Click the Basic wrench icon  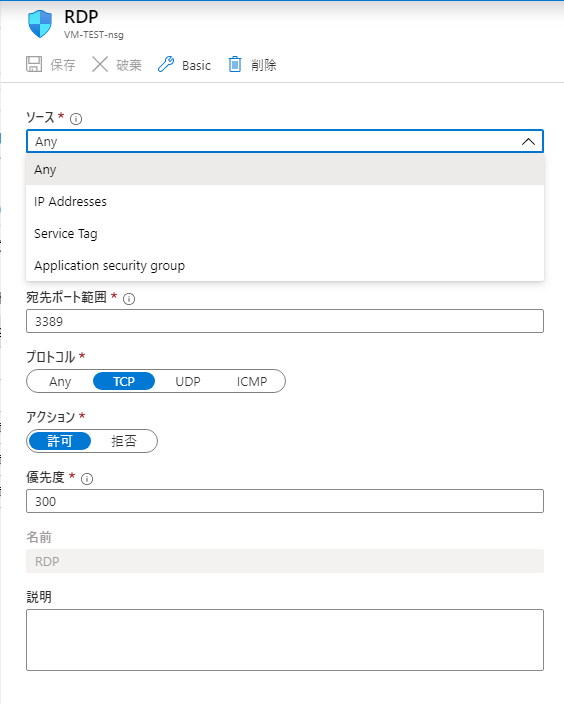click(x=166, y=64)
